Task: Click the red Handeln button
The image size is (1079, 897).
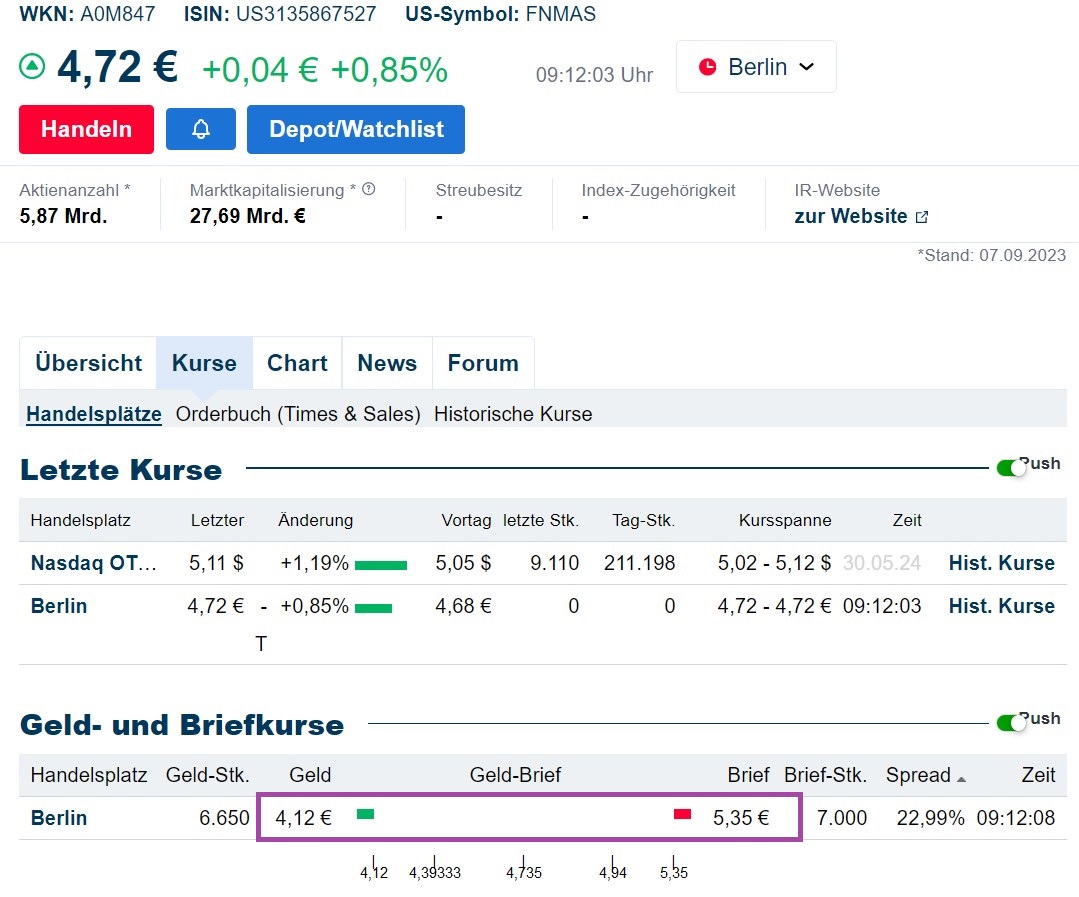Action: coord(86,128)
